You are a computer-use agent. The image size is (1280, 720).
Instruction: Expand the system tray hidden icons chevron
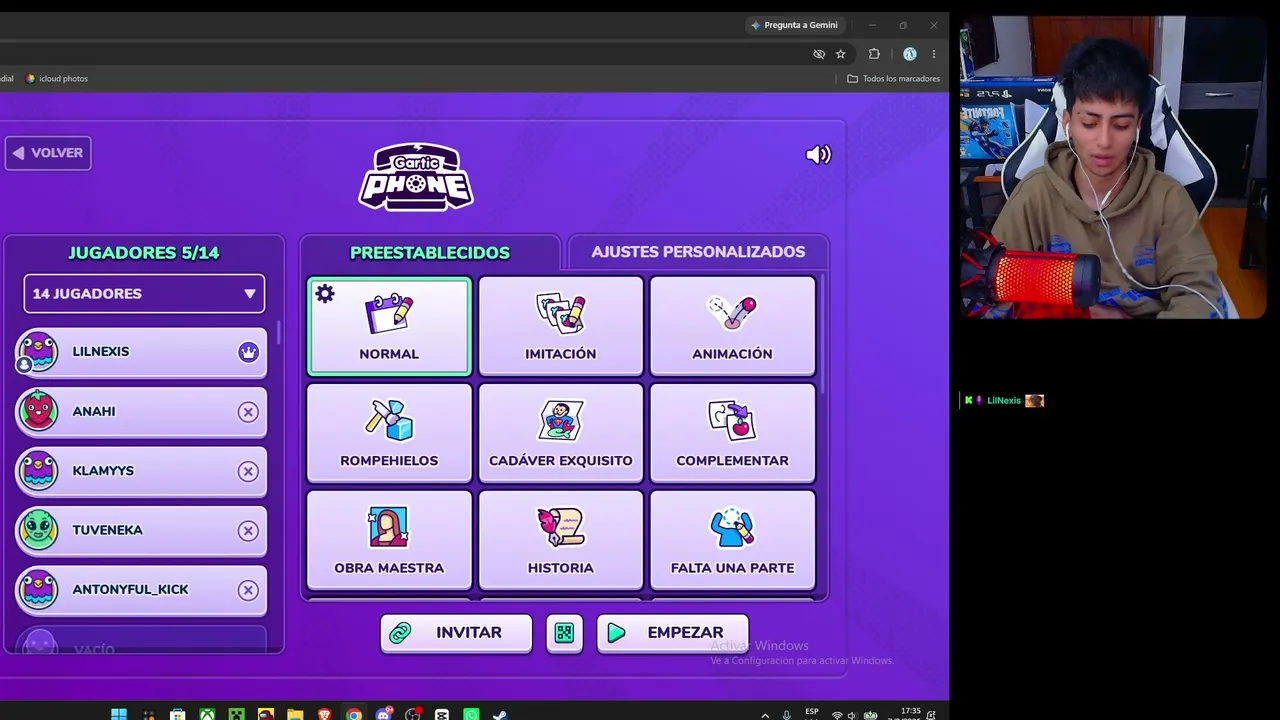[765, 715]
